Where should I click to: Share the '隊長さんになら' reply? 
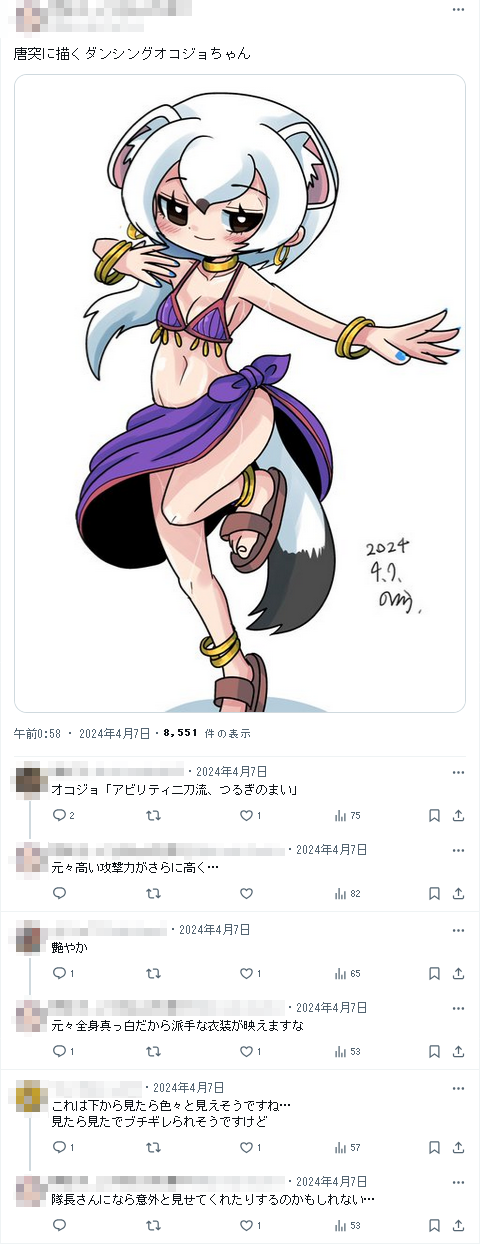pos(458,1225)
